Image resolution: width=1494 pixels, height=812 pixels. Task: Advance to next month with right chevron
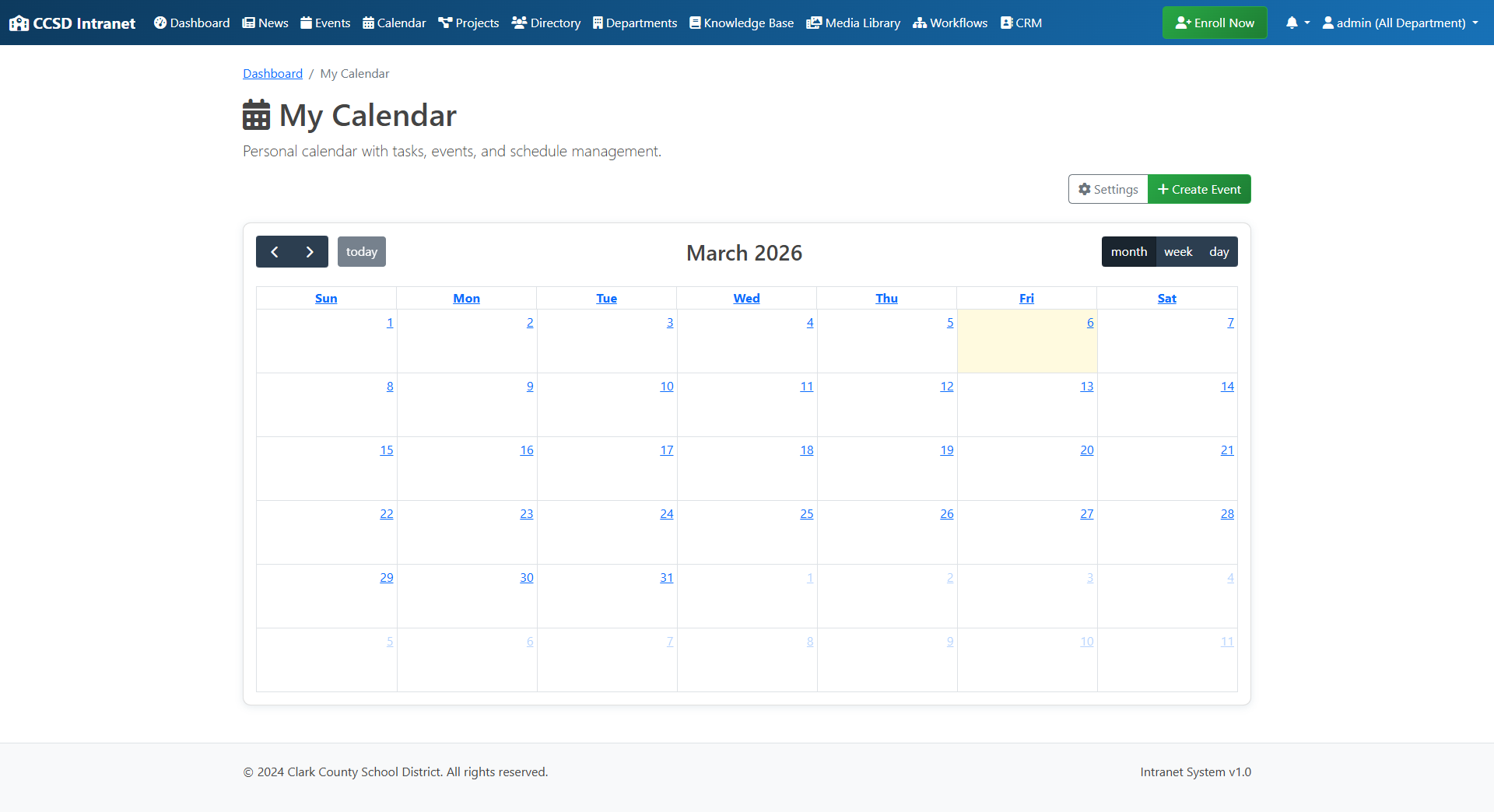click(x=310, y=252)
